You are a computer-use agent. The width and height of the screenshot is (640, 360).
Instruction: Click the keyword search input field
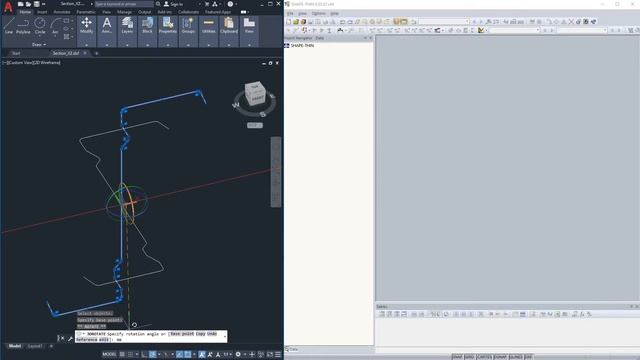124,4
